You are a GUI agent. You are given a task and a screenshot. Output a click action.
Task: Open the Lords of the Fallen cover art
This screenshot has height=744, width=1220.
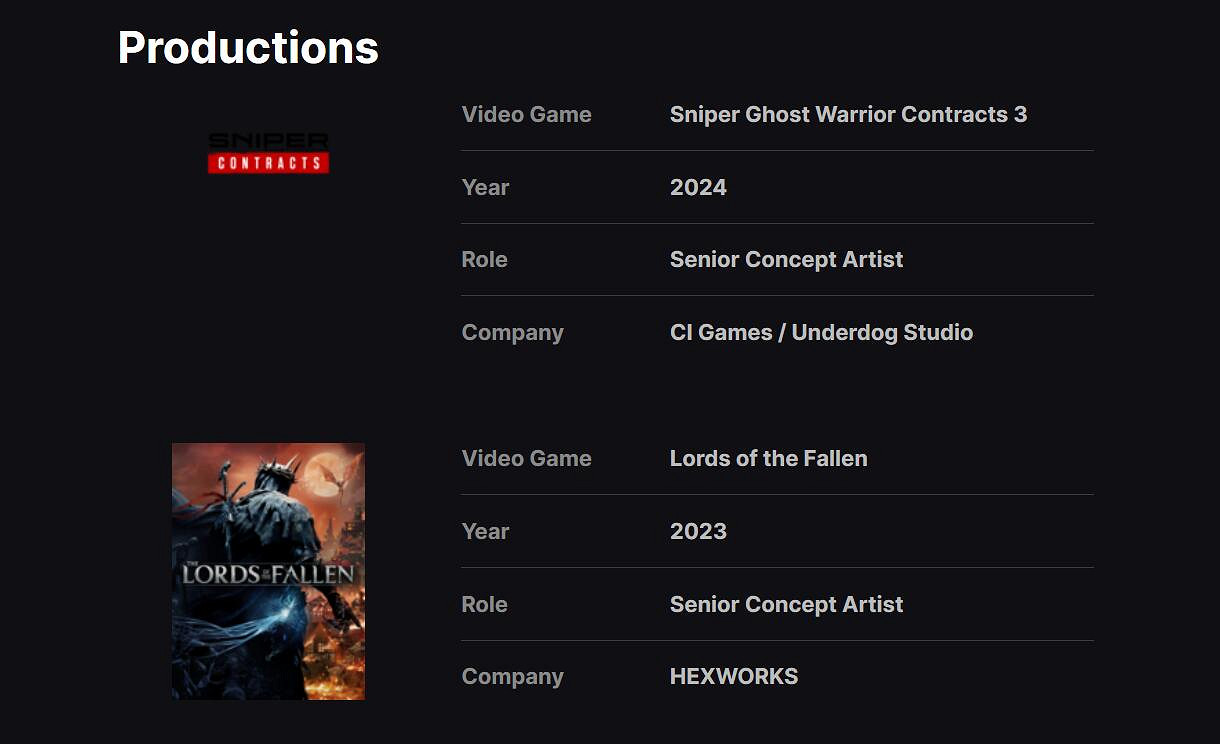coord(268,571)
